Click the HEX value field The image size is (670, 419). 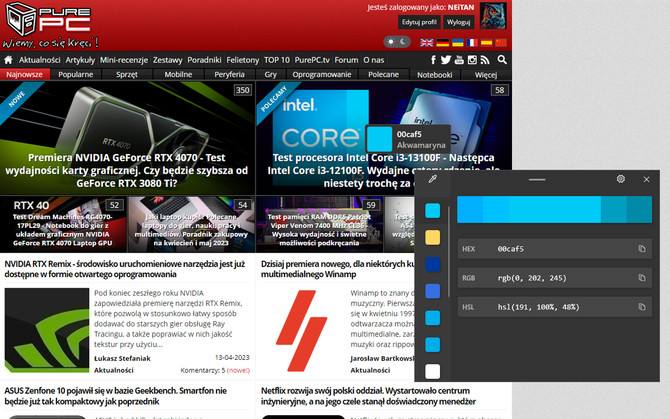pos(555,249)
